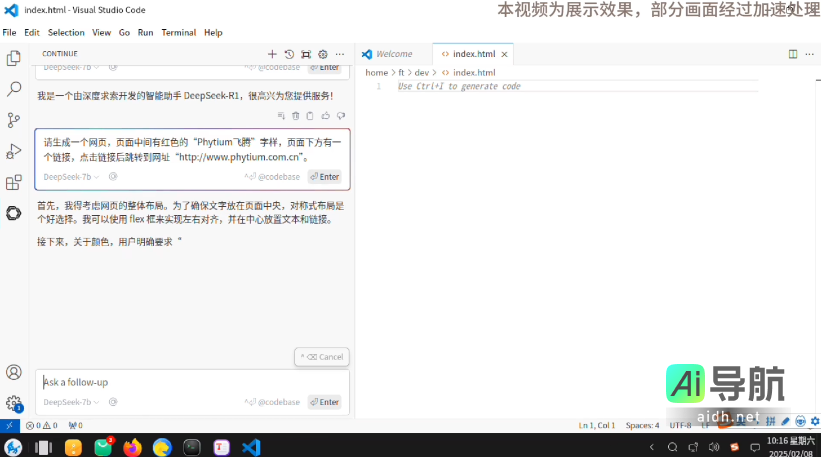Open Source Control view in activity bar
The width and height of the screenshot is (821, 457).
point(14,120)
